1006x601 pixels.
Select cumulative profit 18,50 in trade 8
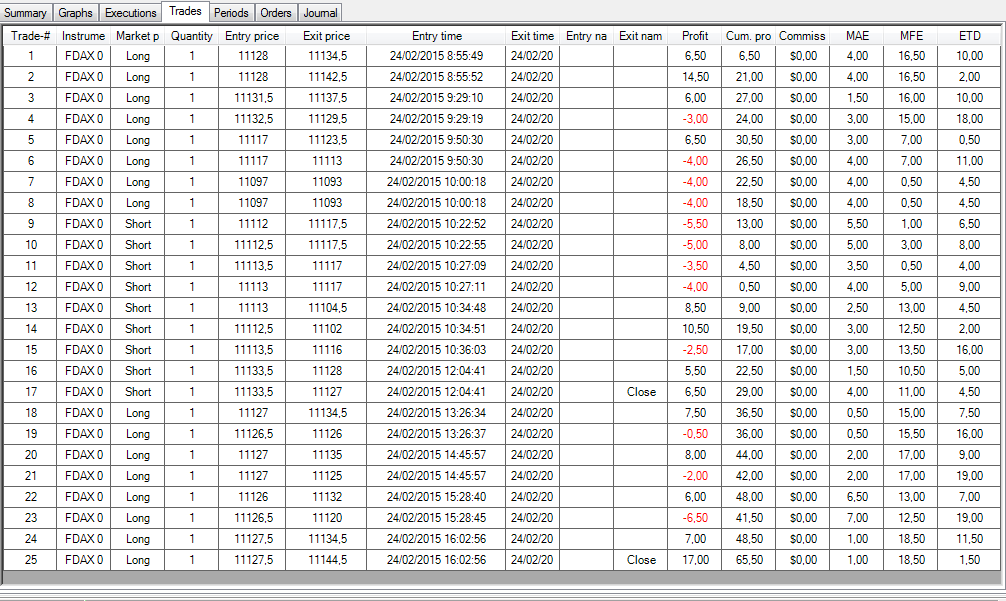pos(748,203)
